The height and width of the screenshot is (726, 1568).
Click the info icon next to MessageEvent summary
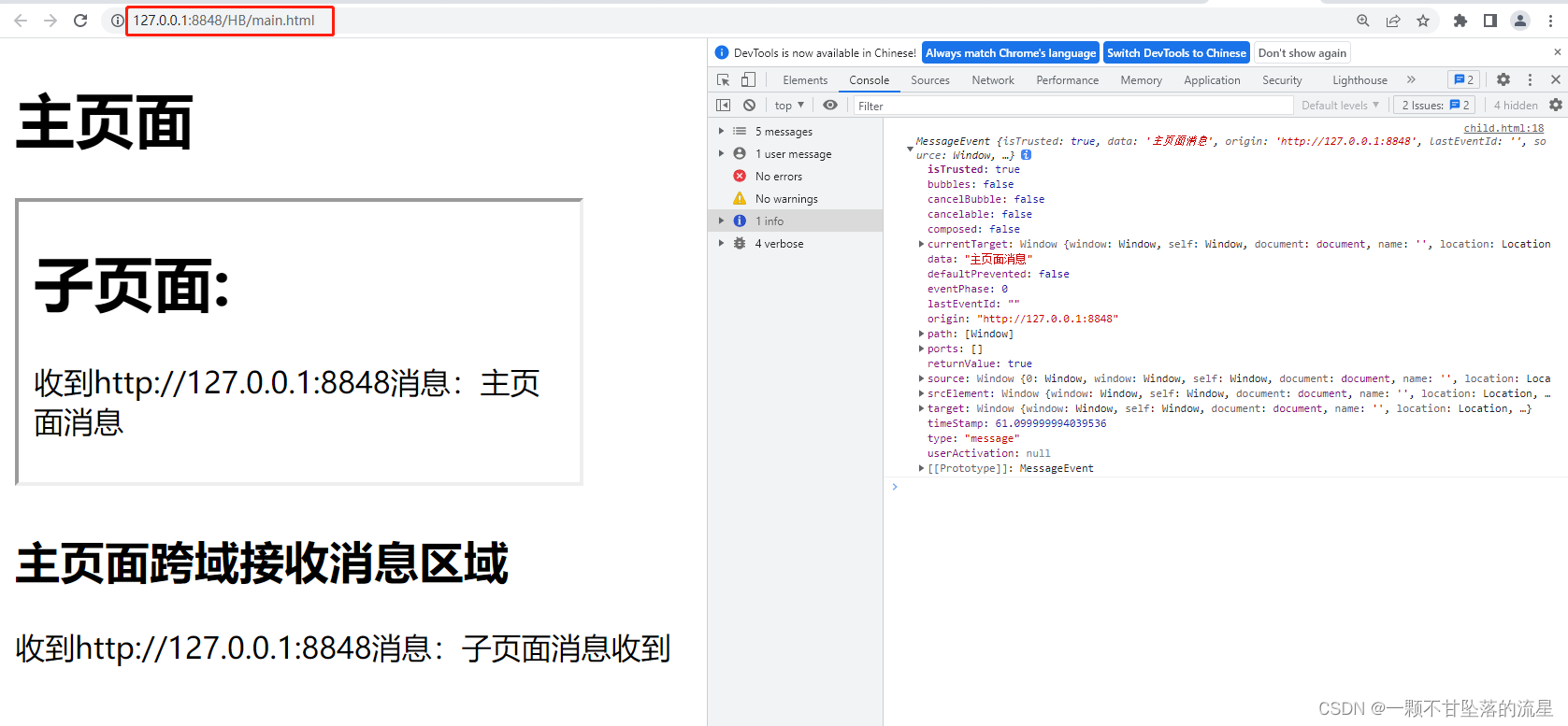click(x=1026, y=155)
